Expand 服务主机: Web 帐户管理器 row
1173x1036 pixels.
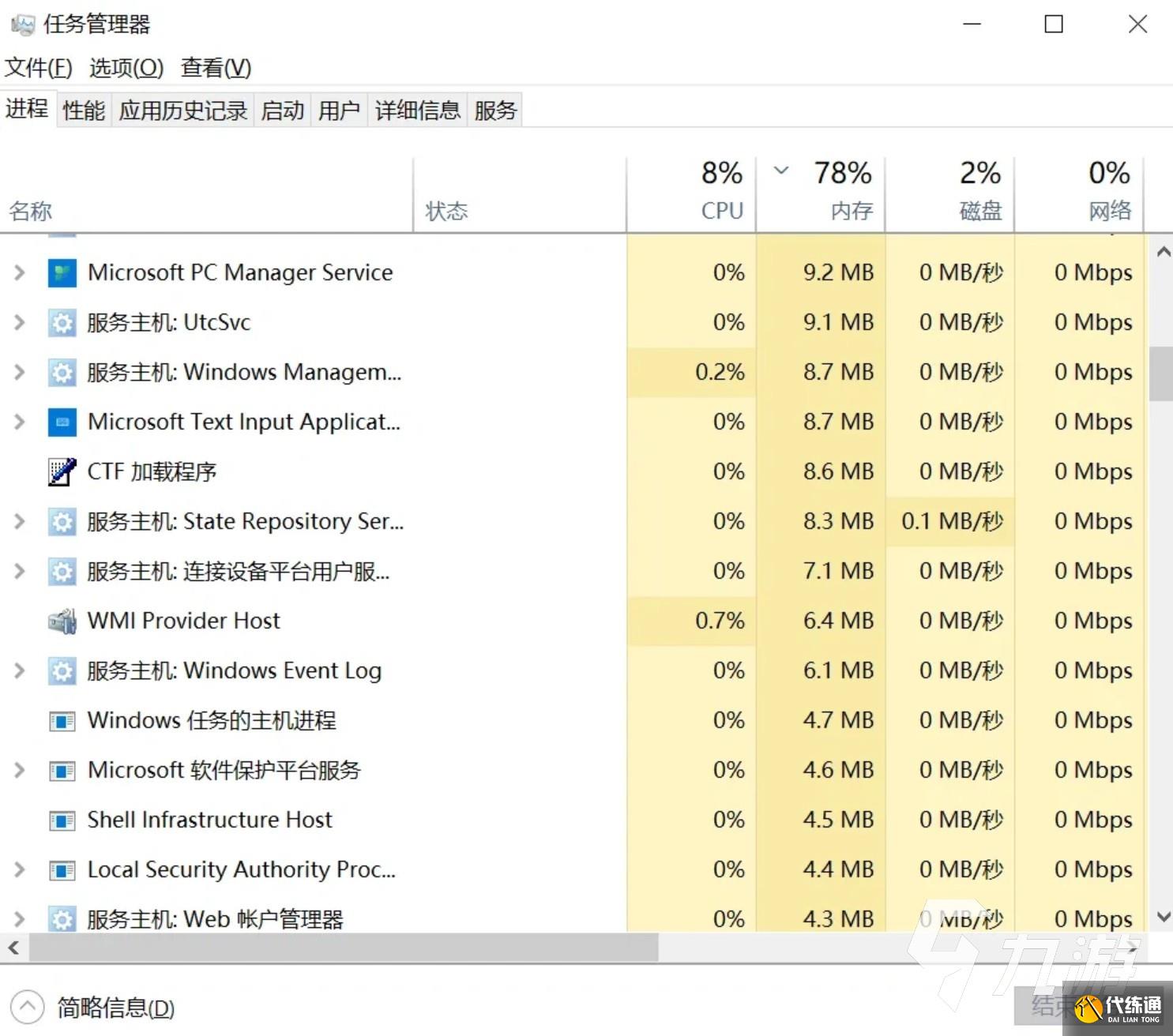point(20,919)
